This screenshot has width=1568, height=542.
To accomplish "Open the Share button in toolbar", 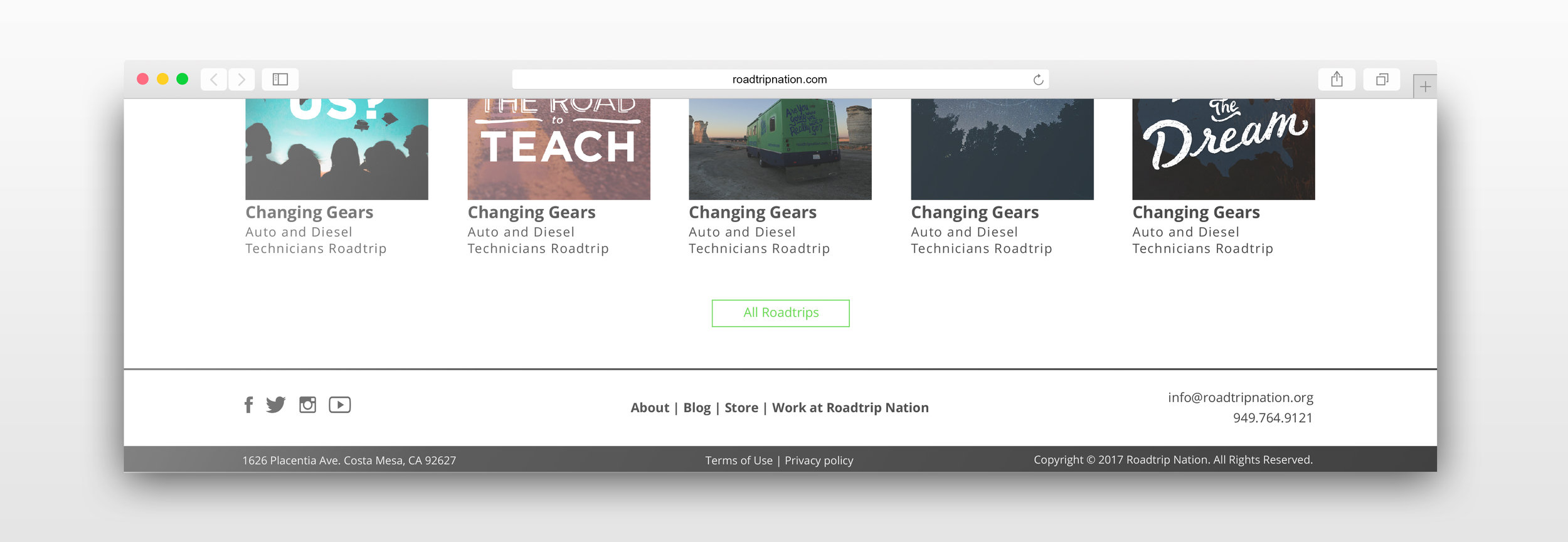I will pos(1337,79).
